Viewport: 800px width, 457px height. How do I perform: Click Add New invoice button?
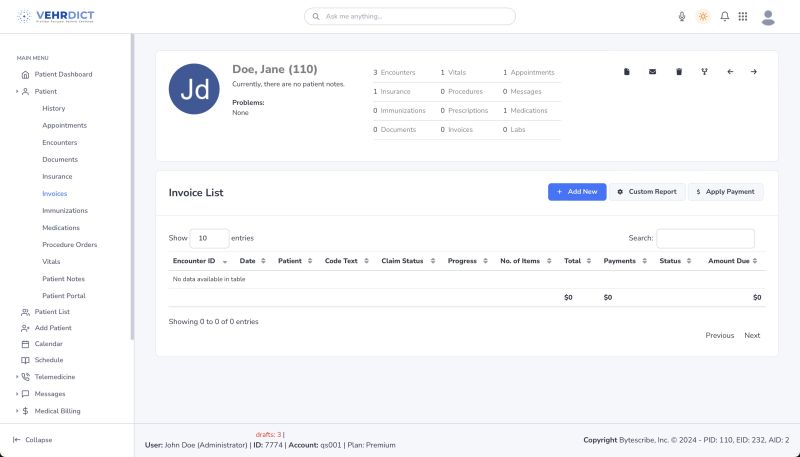[x=577, y=192]
